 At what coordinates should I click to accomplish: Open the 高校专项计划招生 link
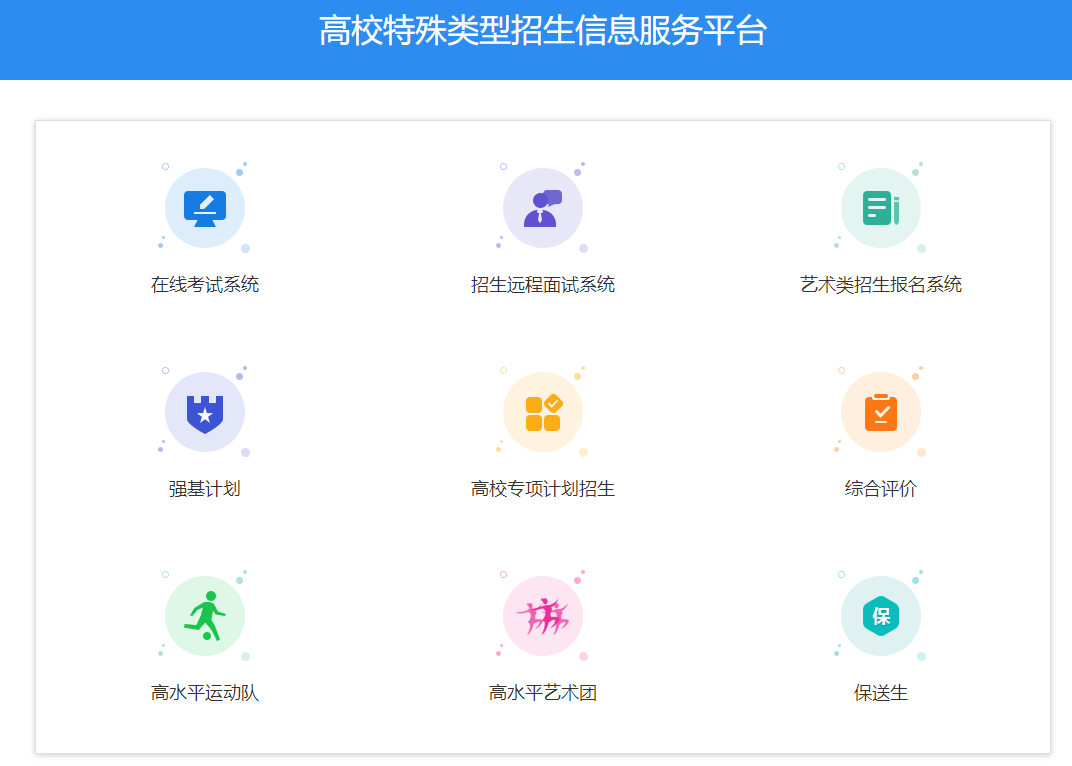pos(543,488)
